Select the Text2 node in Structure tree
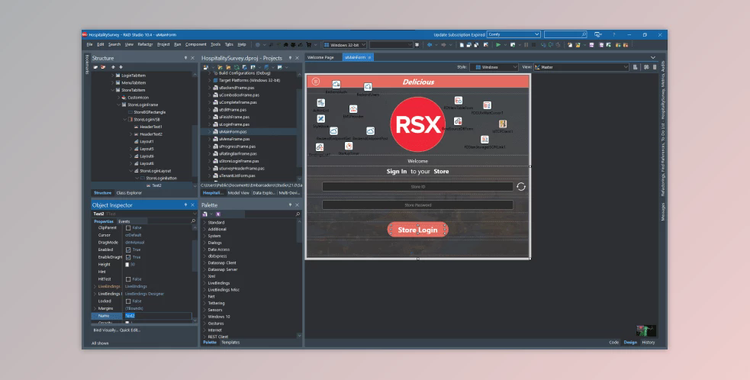The width and height of the screenshot is (750, 380). (x=157, y=186)
